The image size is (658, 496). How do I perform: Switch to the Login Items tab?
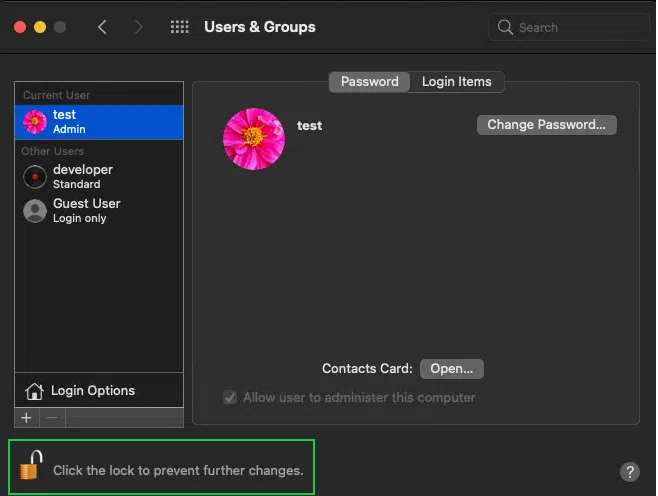point(456,82)
